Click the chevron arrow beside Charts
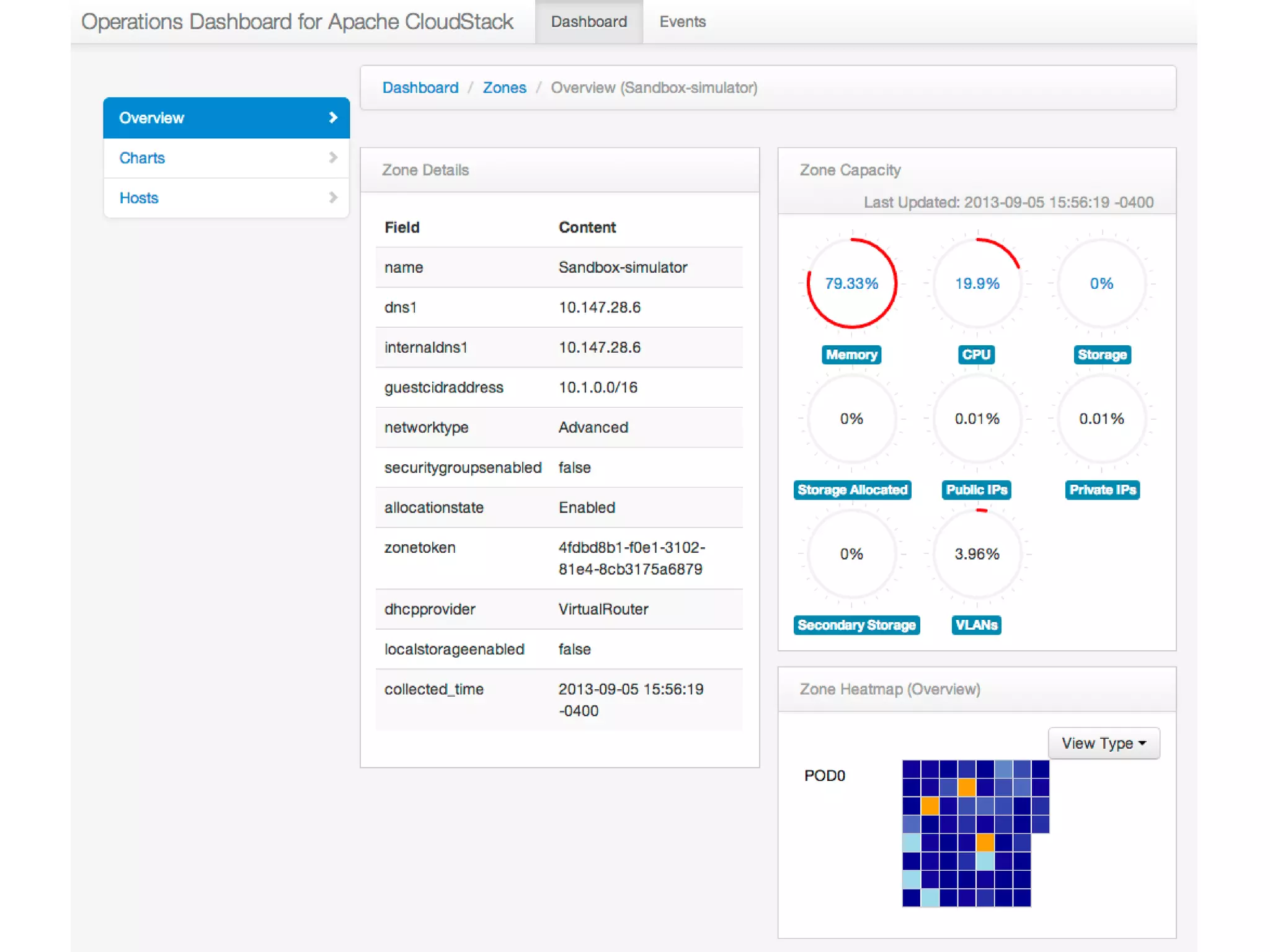The width and height of the screenshot is (1270, 952). [x=333, y=157]
